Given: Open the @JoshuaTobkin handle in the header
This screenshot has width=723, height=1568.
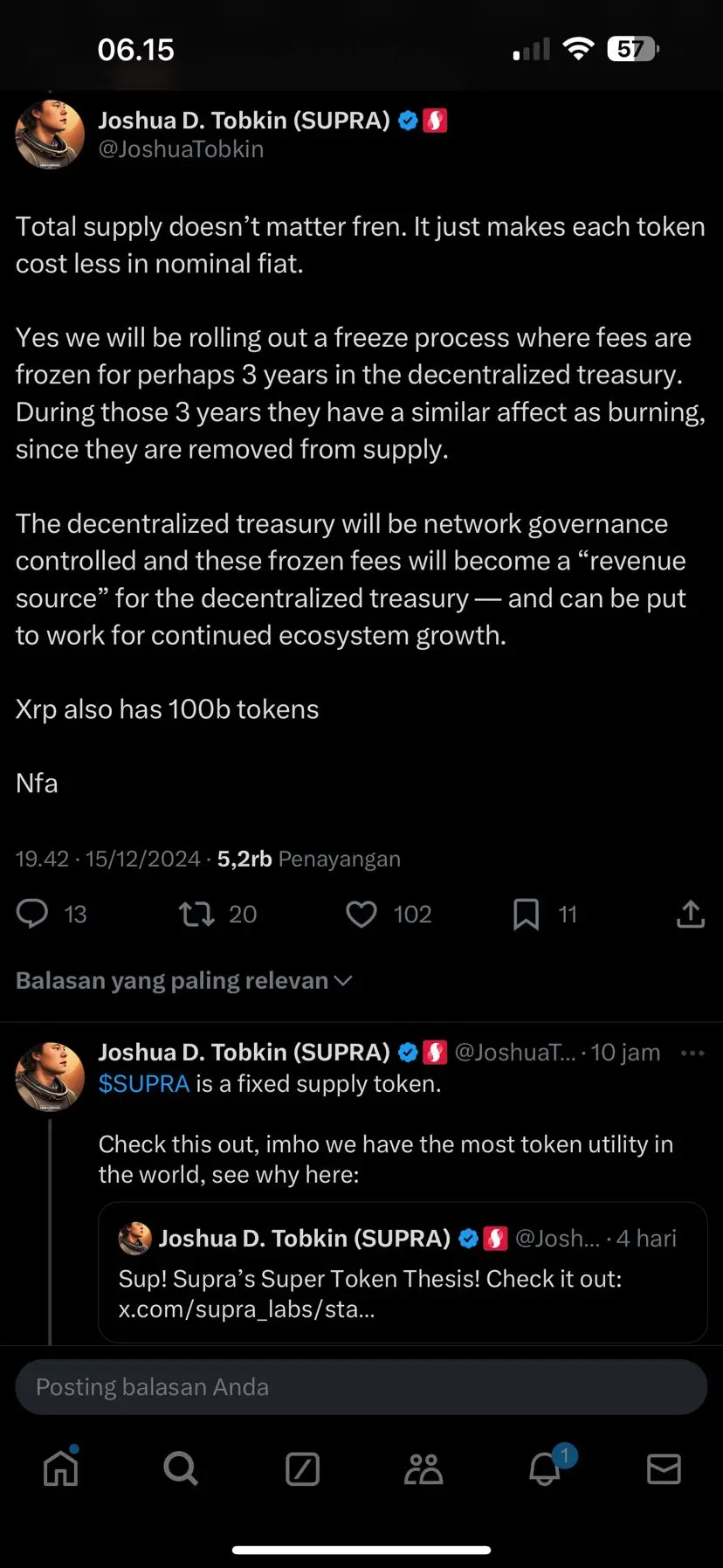Looking at the screenshot, I should [181, 149].
